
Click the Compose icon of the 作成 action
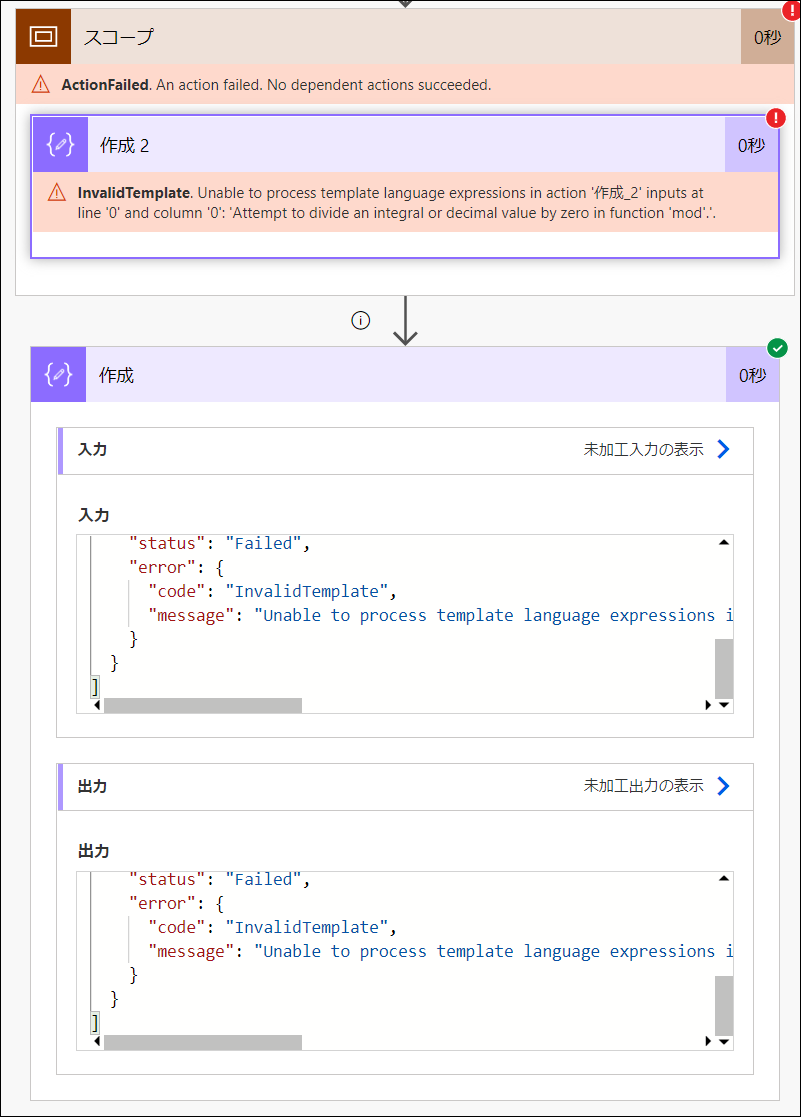[58, 375]
